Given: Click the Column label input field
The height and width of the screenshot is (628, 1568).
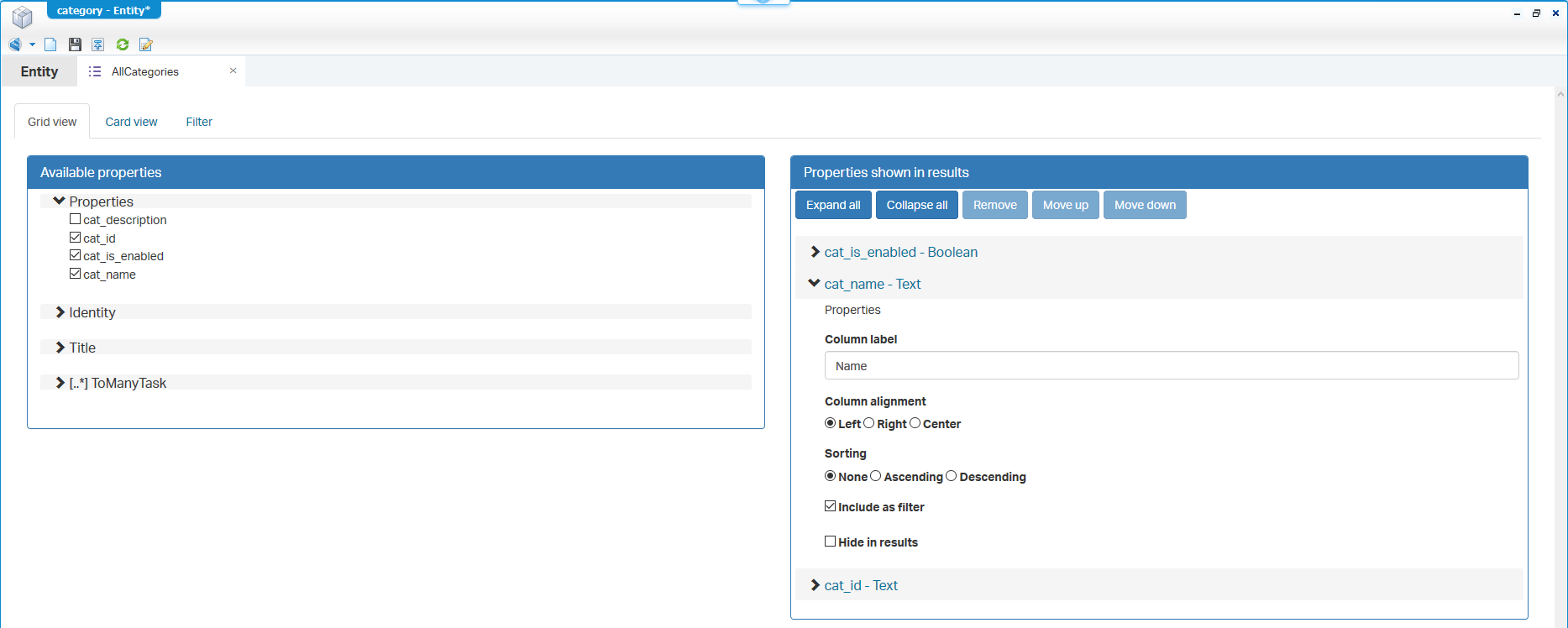Looking at the screenshot, I should 1171,366.
